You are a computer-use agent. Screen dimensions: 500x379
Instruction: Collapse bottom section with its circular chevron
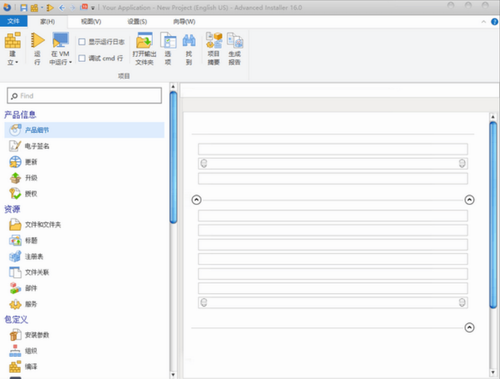coord(469,327)
